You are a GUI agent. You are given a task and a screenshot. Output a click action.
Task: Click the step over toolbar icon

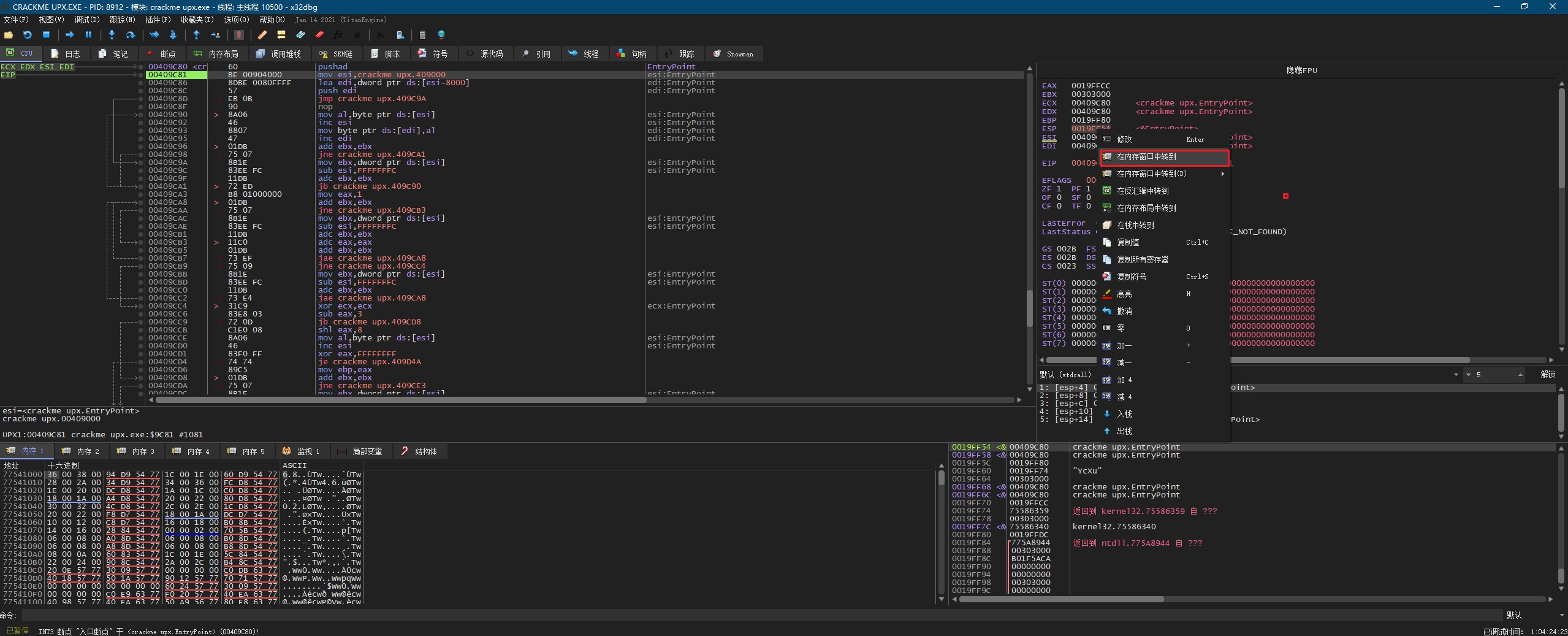coord(130,35)
